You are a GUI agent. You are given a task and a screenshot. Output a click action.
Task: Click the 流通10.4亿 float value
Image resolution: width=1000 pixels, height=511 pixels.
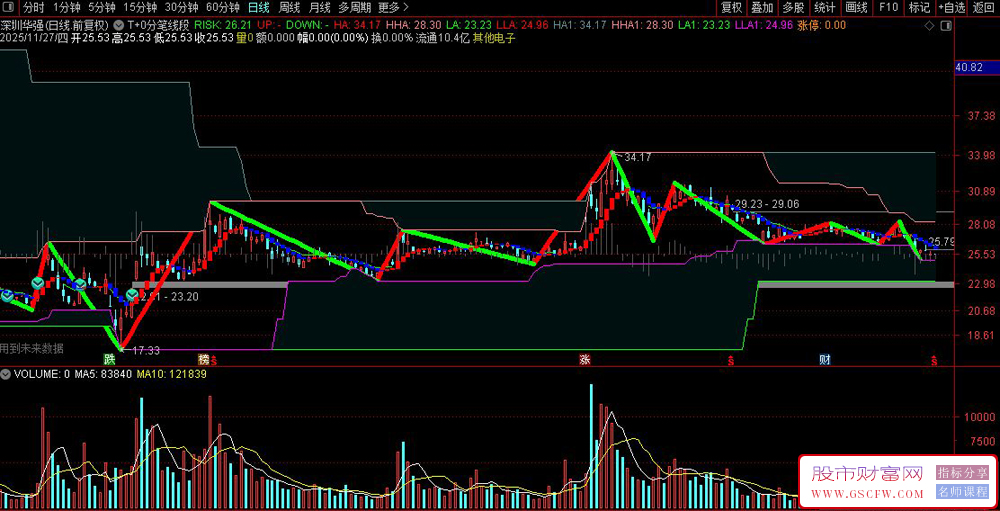tap(443, 38)
